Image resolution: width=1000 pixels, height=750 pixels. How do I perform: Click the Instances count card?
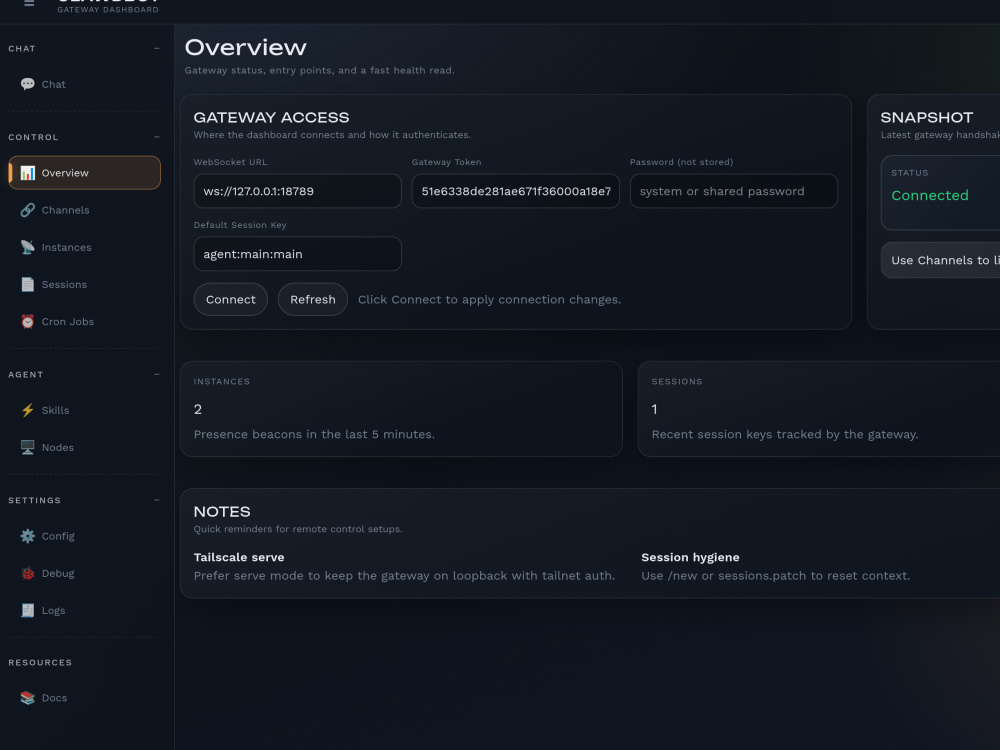(x=401, y=409)
